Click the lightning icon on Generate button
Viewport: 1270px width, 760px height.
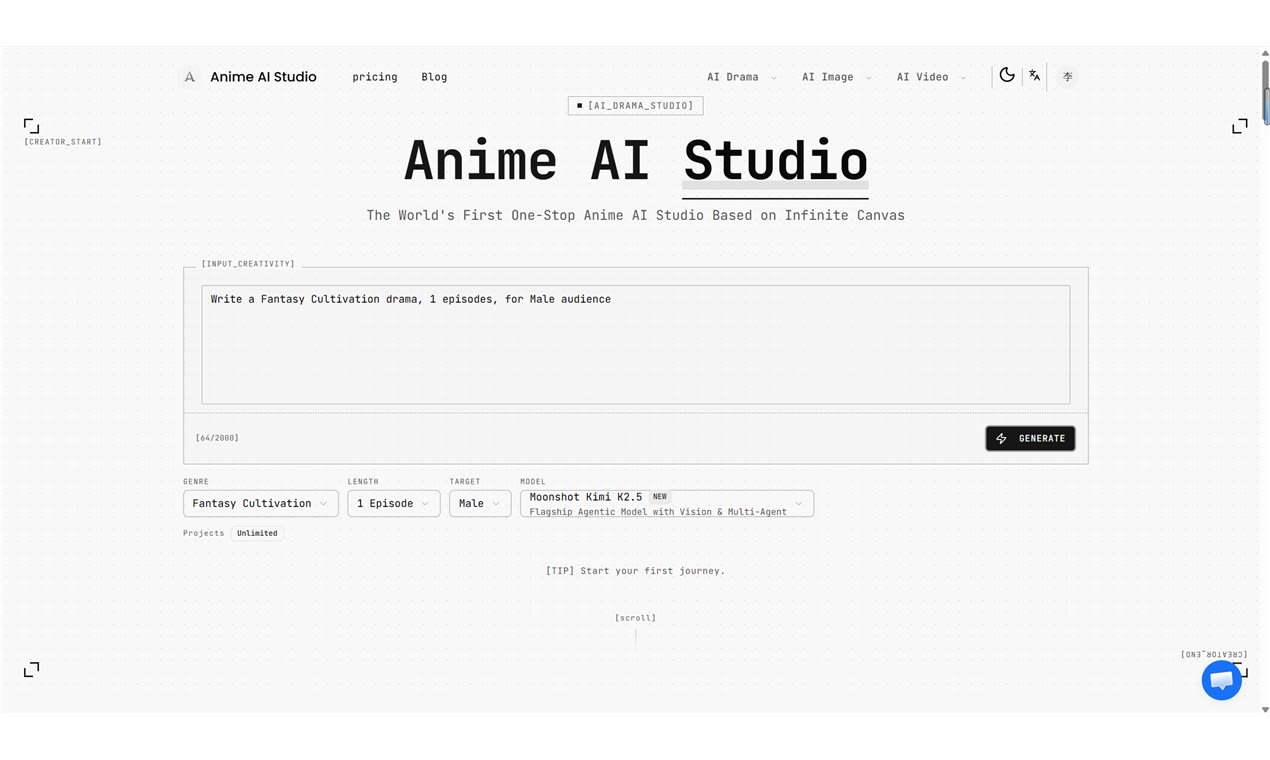[x=1002, y=439]
